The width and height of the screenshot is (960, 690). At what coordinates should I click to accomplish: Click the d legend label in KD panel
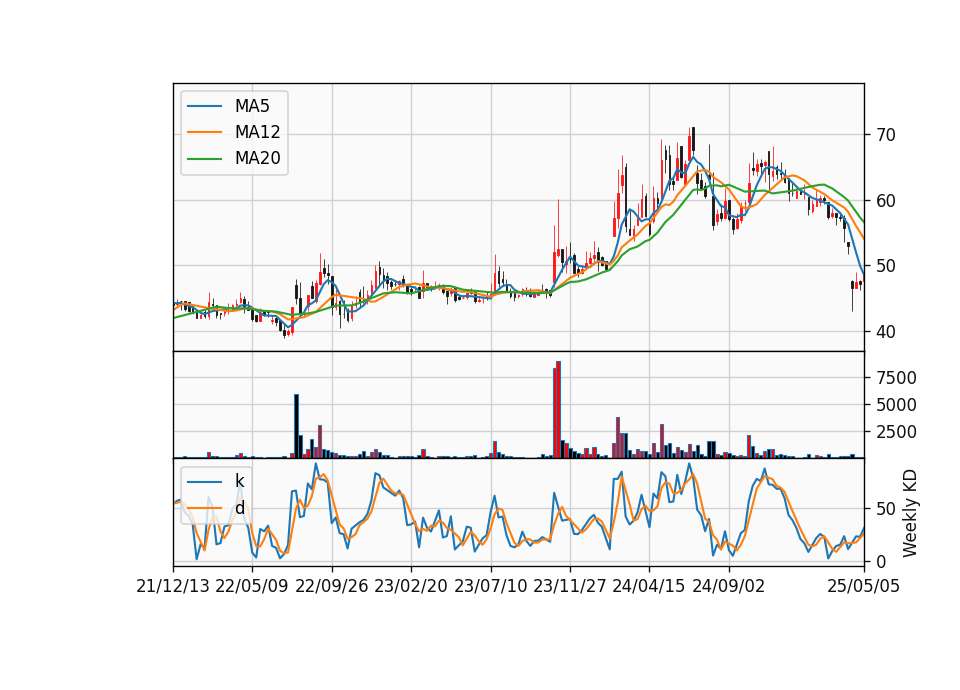[x=239, y=508]
